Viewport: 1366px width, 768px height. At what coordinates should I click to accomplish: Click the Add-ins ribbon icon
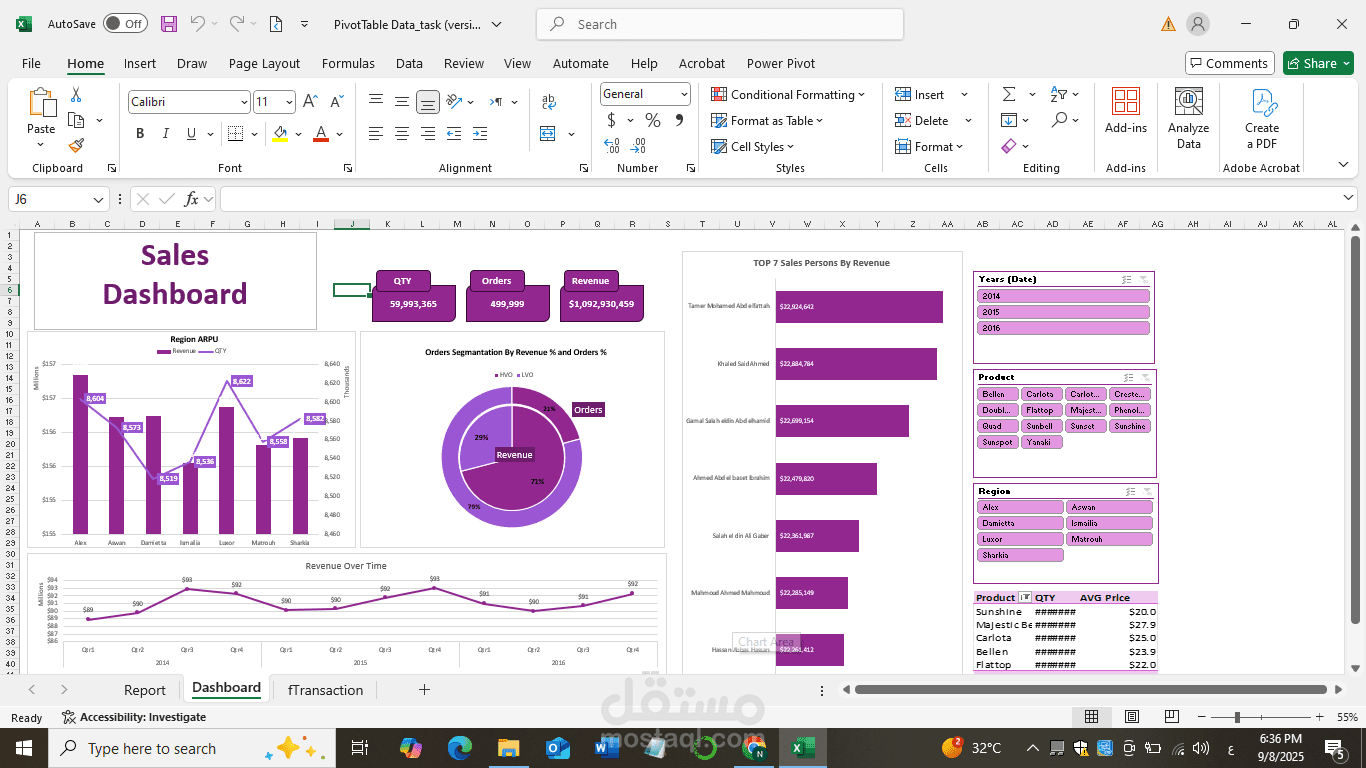(1125, 112)
